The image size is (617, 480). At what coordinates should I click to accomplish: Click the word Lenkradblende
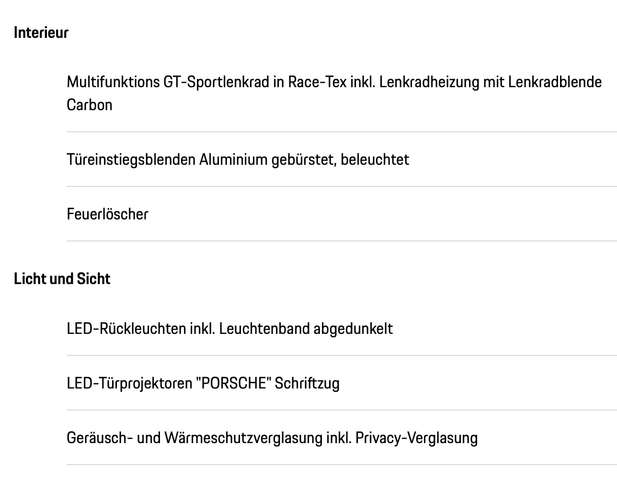pos(555,82)
